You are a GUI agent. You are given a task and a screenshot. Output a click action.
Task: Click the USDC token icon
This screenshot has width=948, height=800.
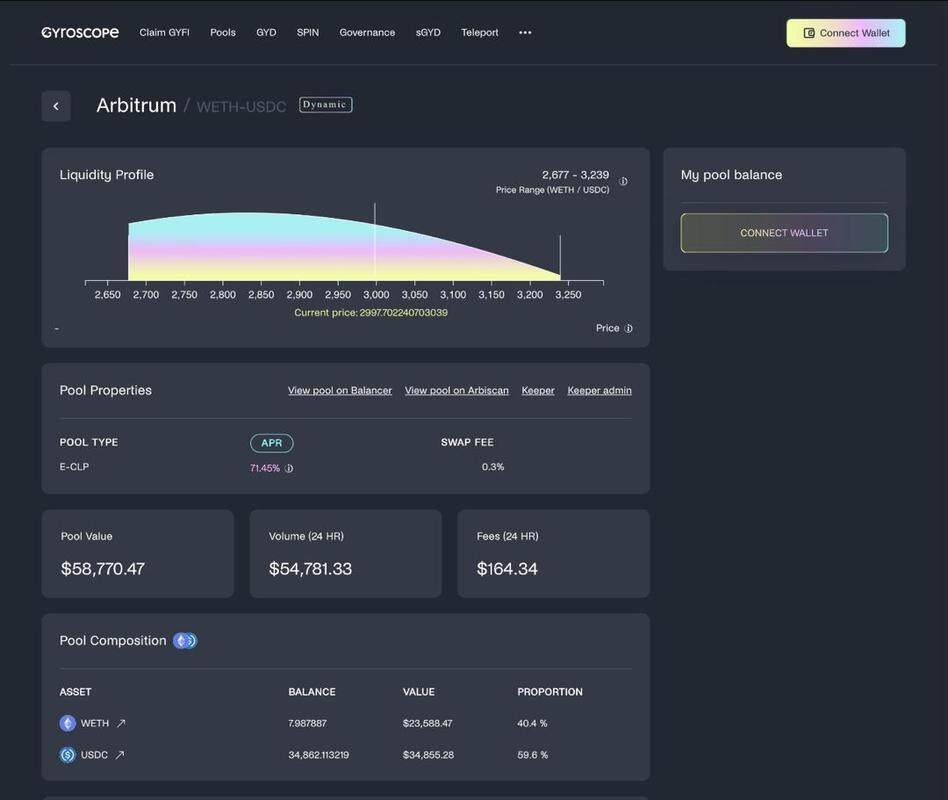[x=68, y=755]
